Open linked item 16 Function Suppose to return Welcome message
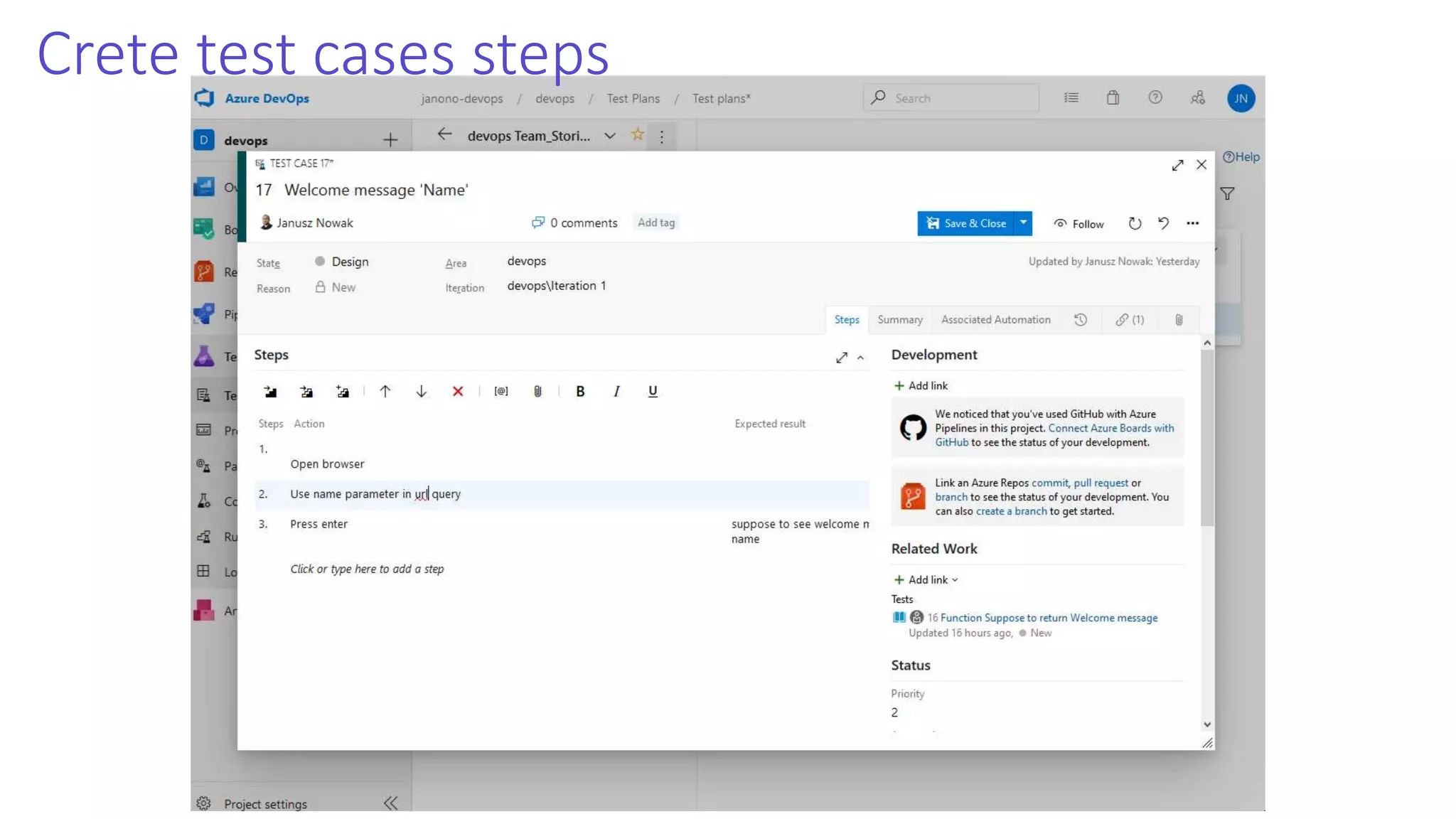Viewport: 1456px width, 819px height. (x=1048, y=618)
